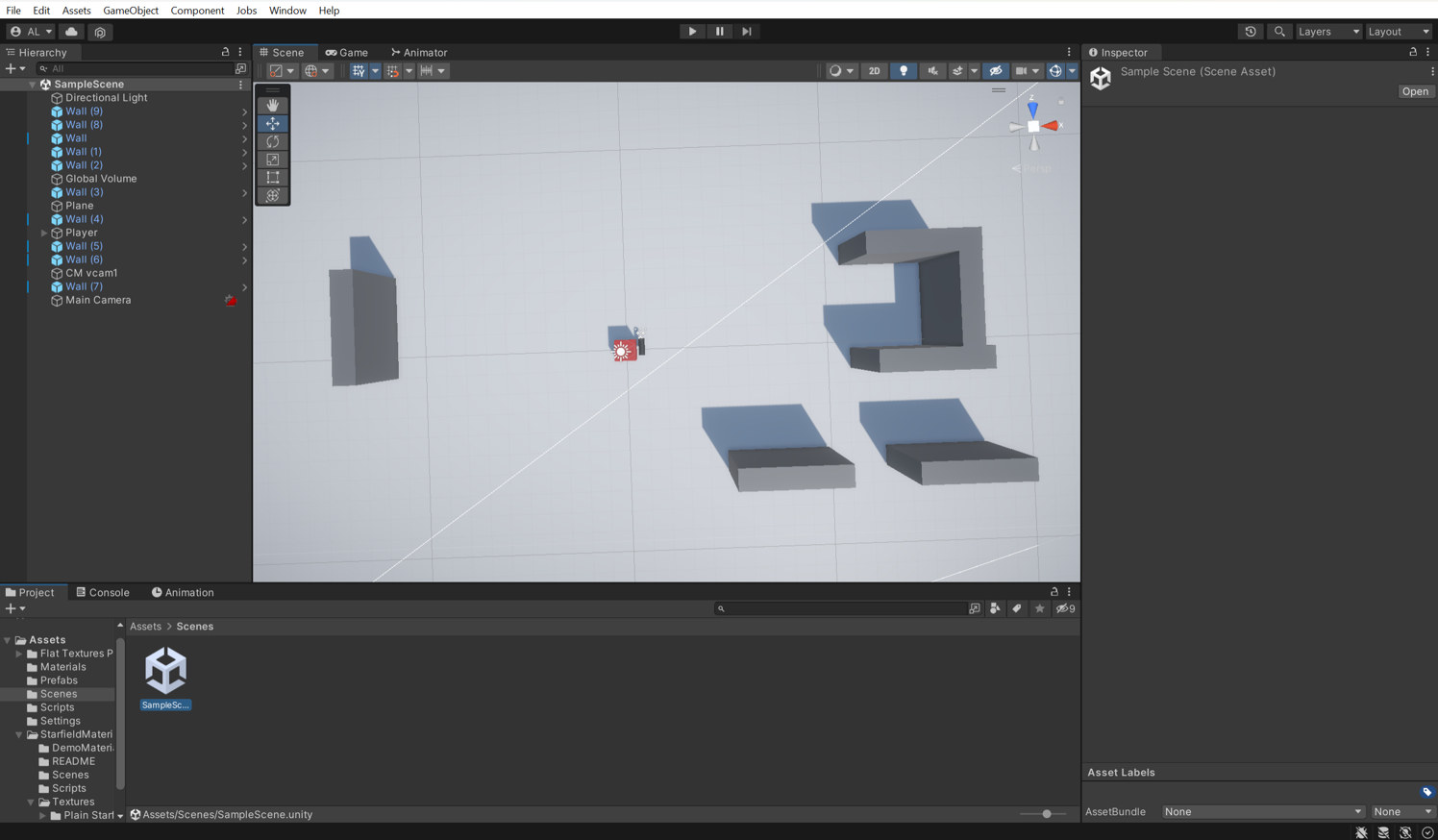Image resolution: width=1438 pixels, height=840 pixels.
Task: Switch to the Animation tab
Action: point(183,592)
